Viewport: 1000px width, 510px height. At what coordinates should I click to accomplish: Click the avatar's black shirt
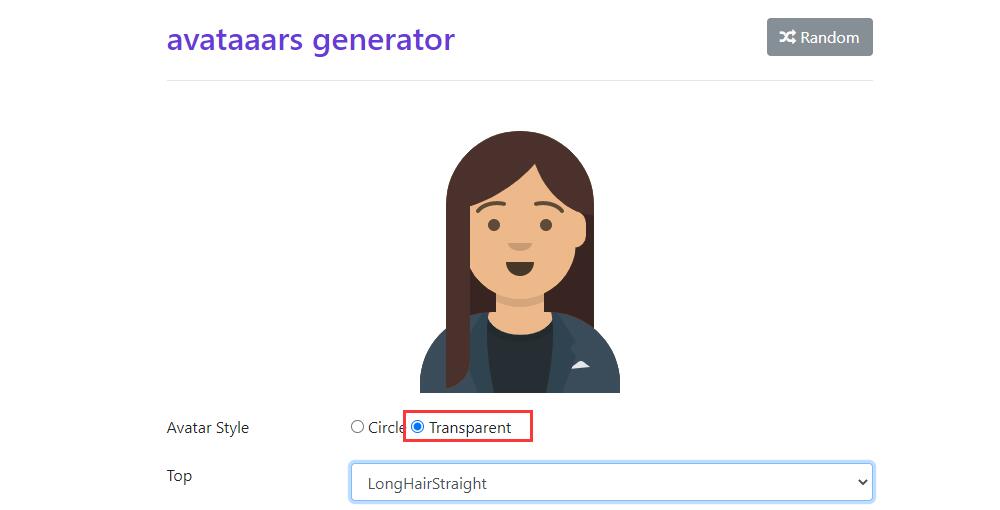click(x=520, y=357)
